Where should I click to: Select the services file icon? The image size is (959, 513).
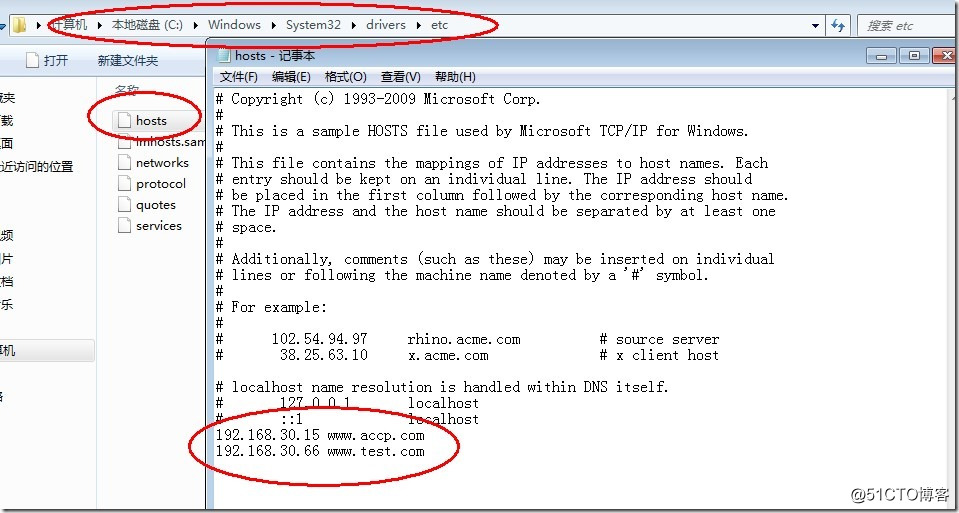pyautogui.click(x=125, y=226)
